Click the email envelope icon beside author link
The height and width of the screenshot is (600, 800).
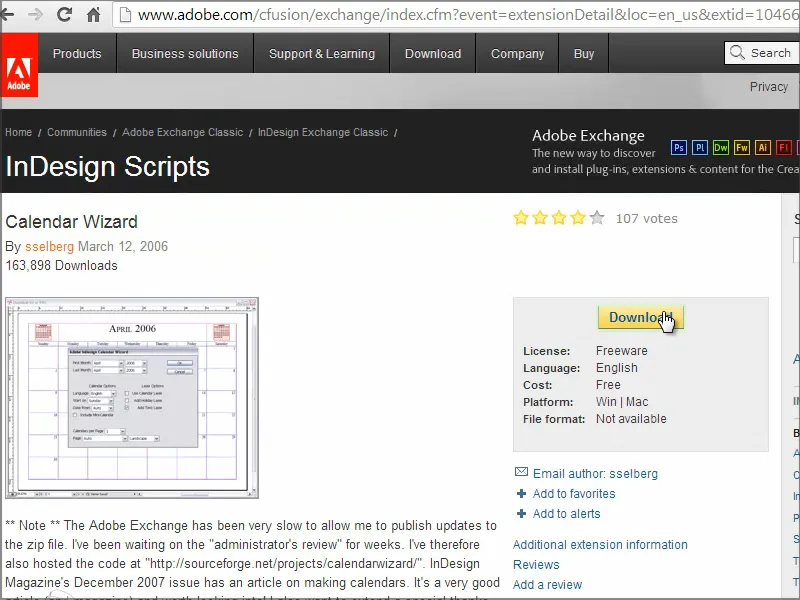point(521,473)
